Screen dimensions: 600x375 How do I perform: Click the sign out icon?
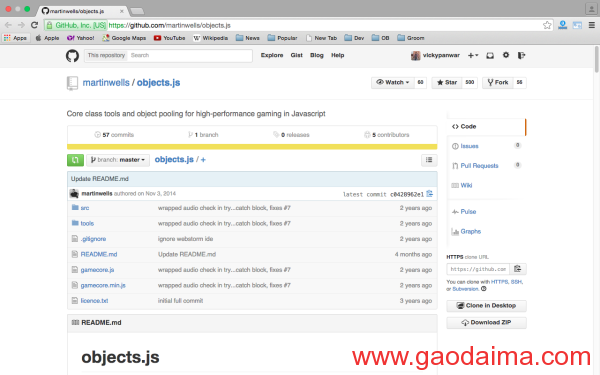coord(521,55)
